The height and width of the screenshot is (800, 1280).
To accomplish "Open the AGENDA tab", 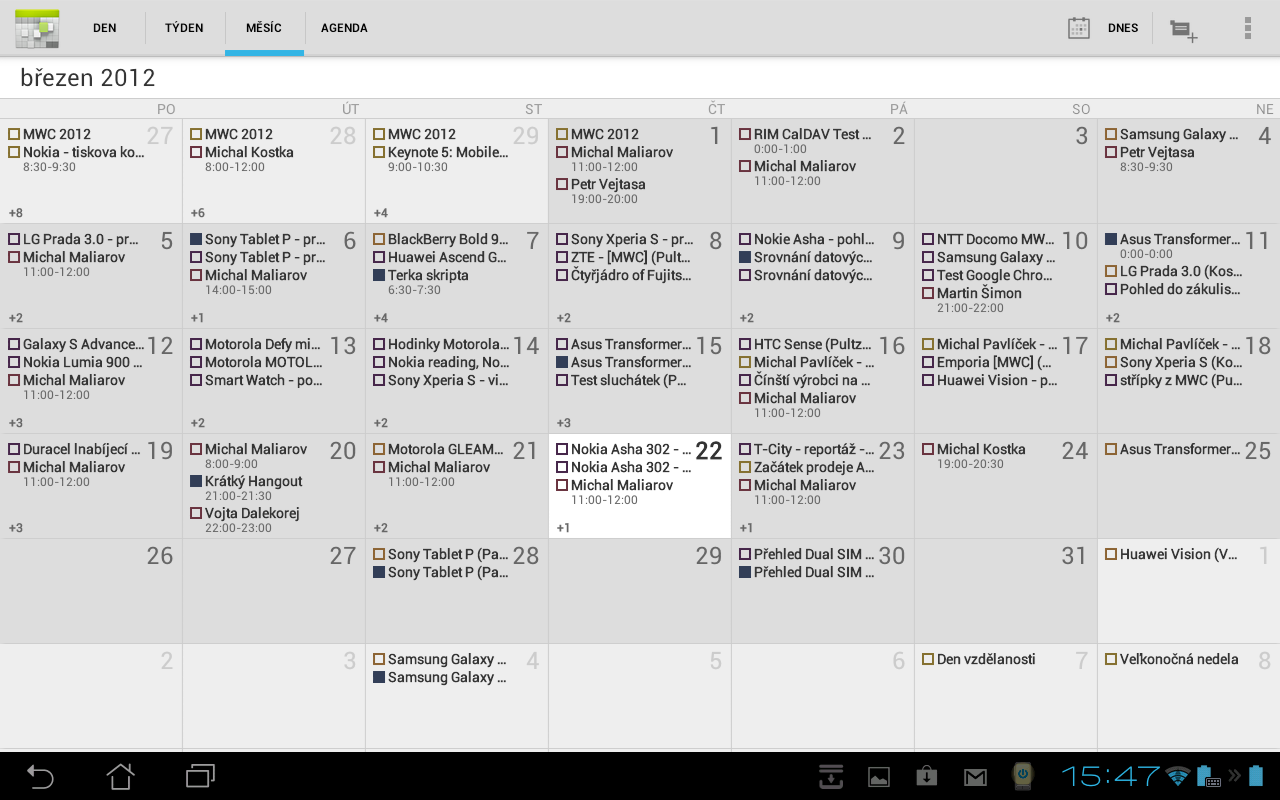I will coord(344,27).
